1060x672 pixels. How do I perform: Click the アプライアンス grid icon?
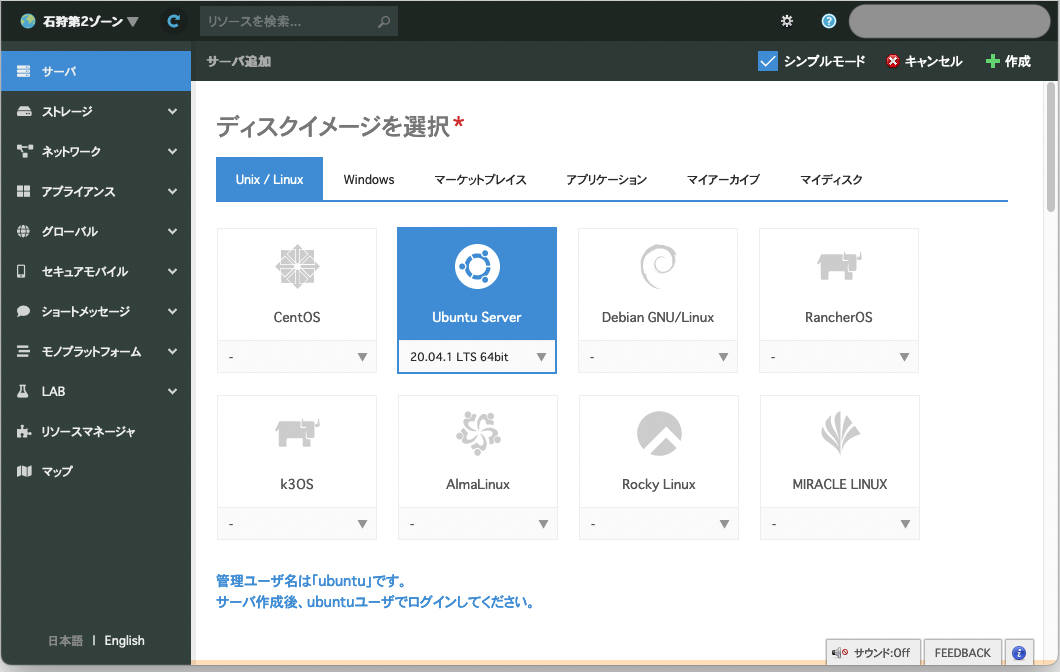click(x=24, y=191)
